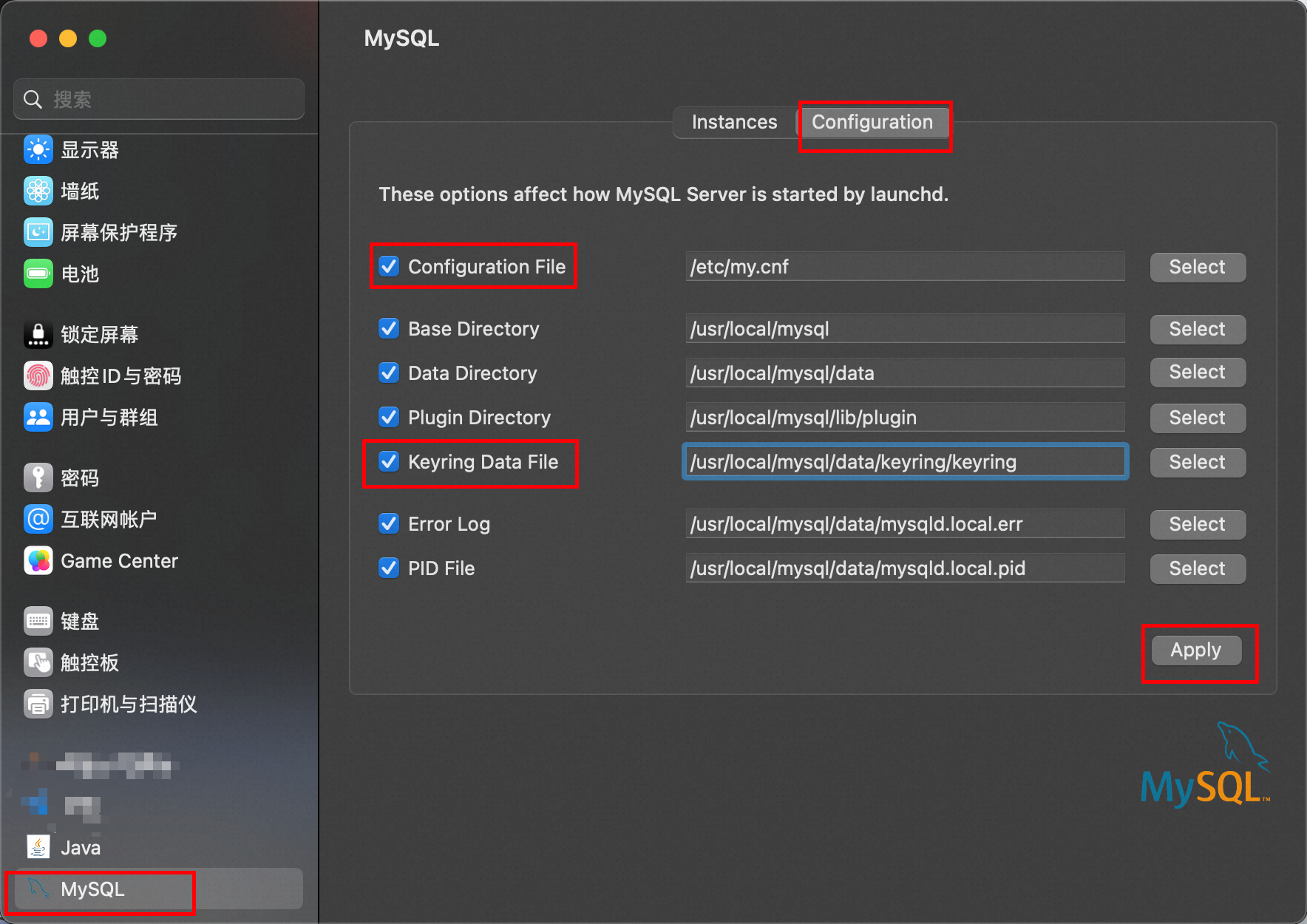Viewport: 1307px width, 924px height.
Task: Edit the /etc/my.cnf path field
Action: tap(905, 267)
